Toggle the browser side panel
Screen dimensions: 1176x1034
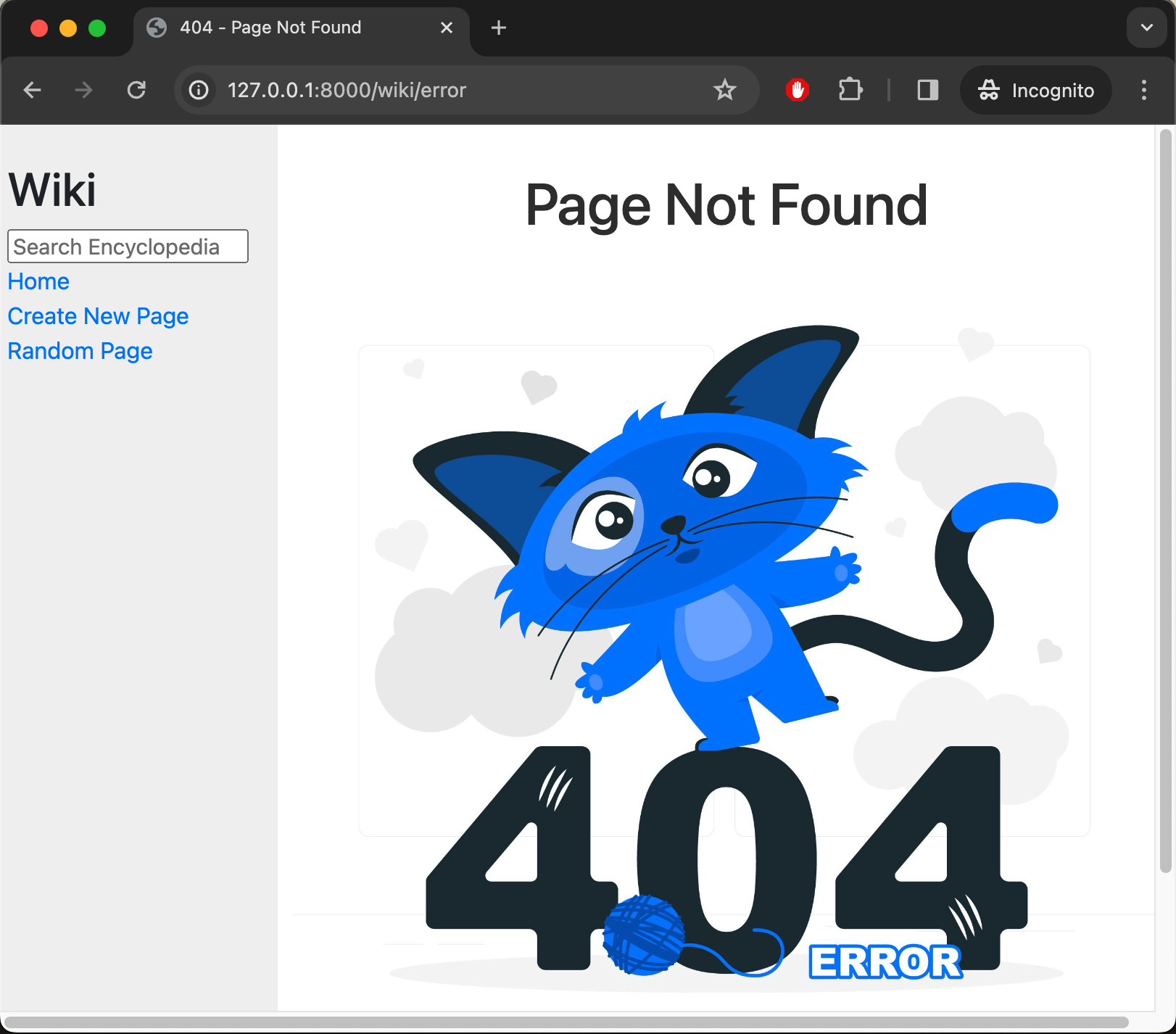927,90
